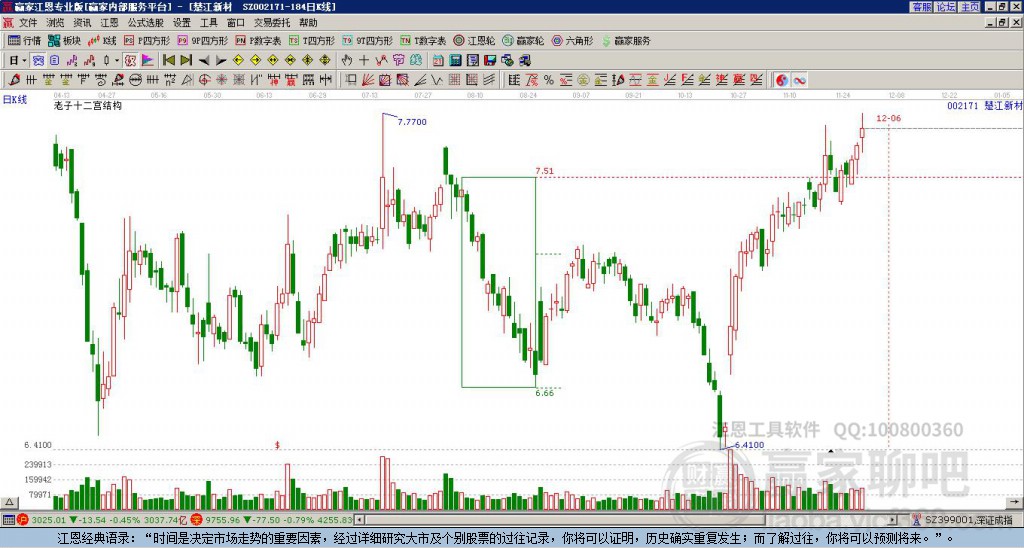Click the 7.7700 high price label
1024x548 pixels.
[411, 122]
